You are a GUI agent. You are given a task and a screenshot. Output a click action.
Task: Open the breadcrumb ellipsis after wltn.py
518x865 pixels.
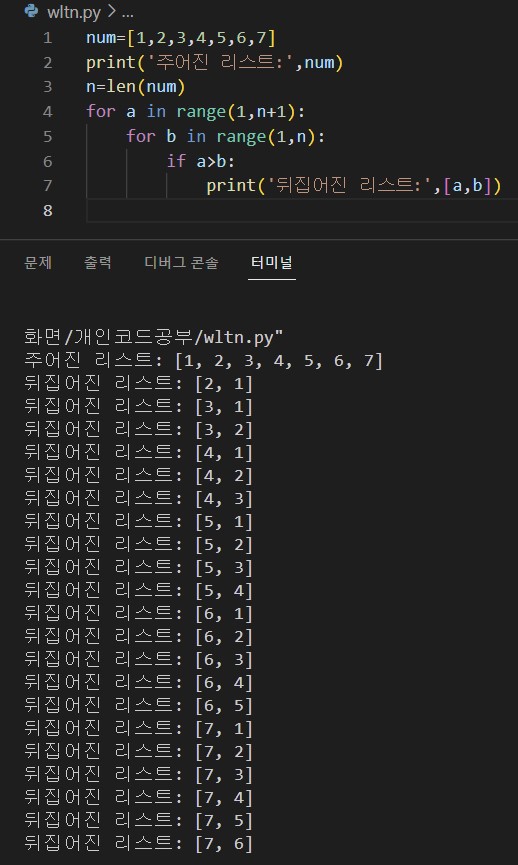[127, 12]
